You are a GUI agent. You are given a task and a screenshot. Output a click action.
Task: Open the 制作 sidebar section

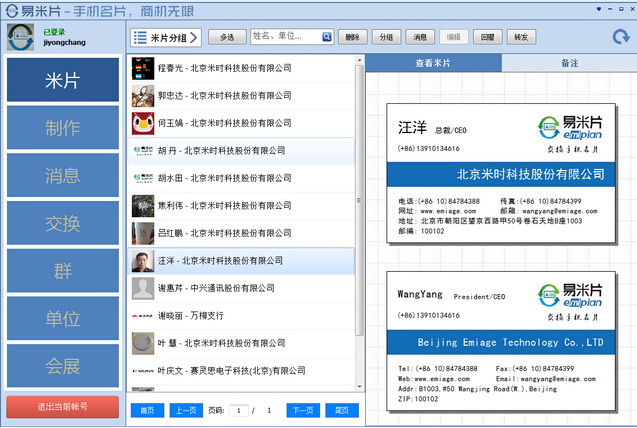pos(63,128)
